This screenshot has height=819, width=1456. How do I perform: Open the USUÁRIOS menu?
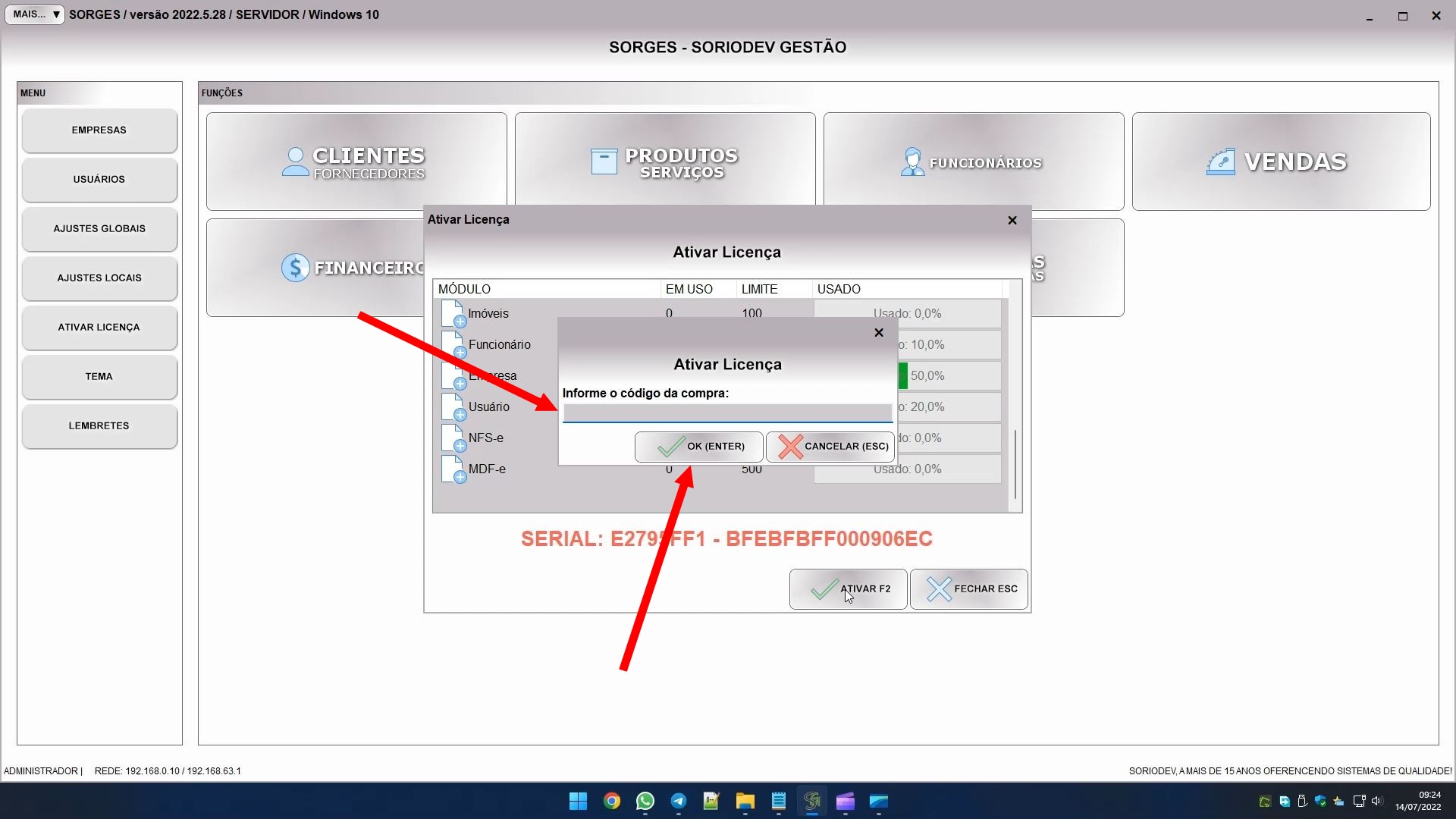(99, 180)
